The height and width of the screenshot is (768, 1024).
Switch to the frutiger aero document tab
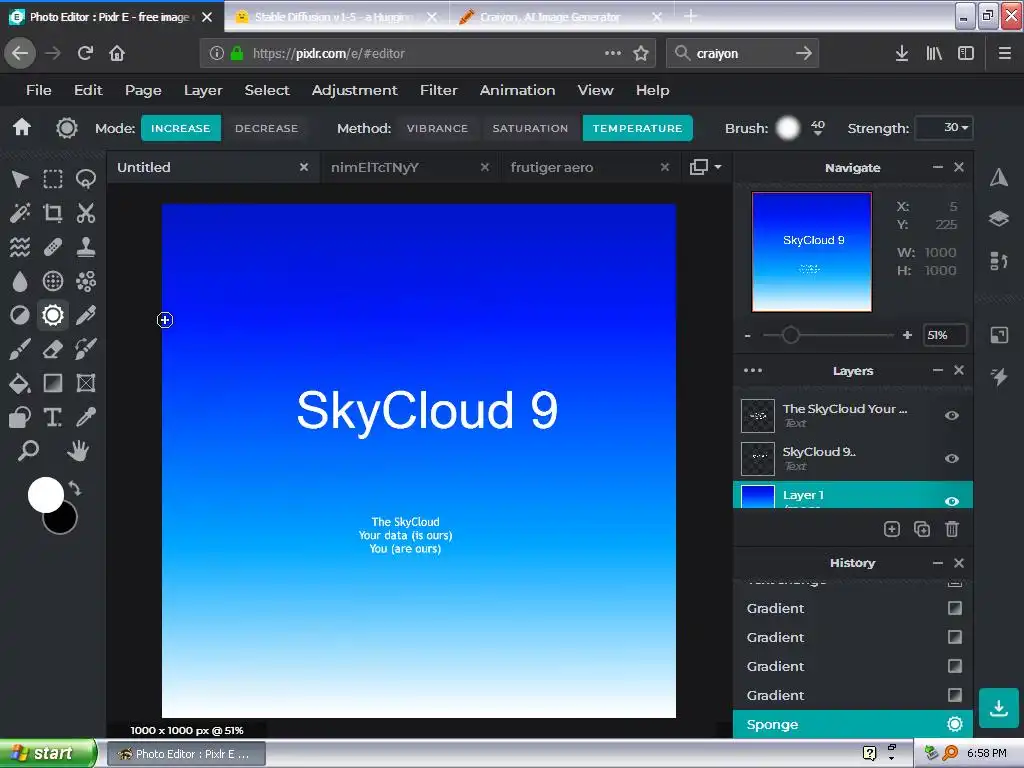click(552, 167)
